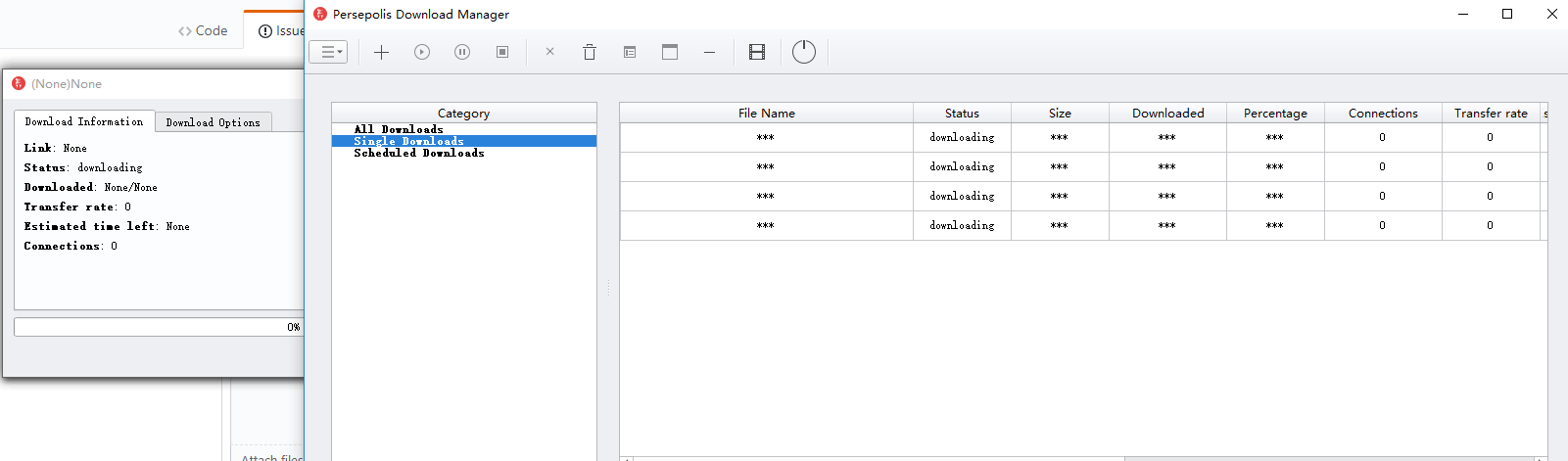The image size is (1568, 461).
Task: Click the download progress bar at 0%
Action: (x=159, y=327)
